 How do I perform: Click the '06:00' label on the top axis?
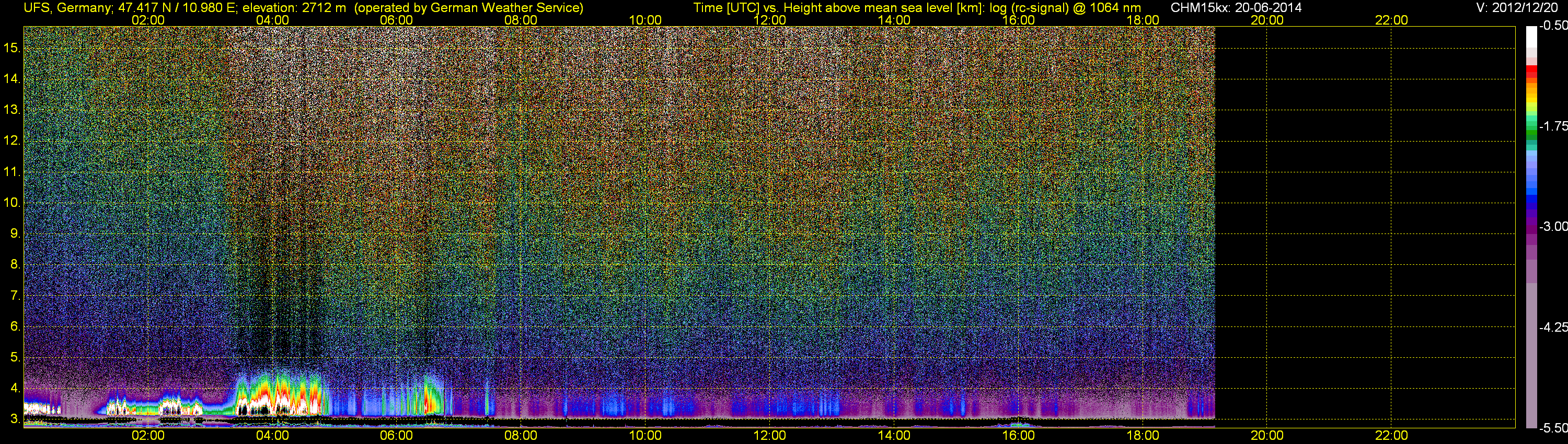click(396, 20)
